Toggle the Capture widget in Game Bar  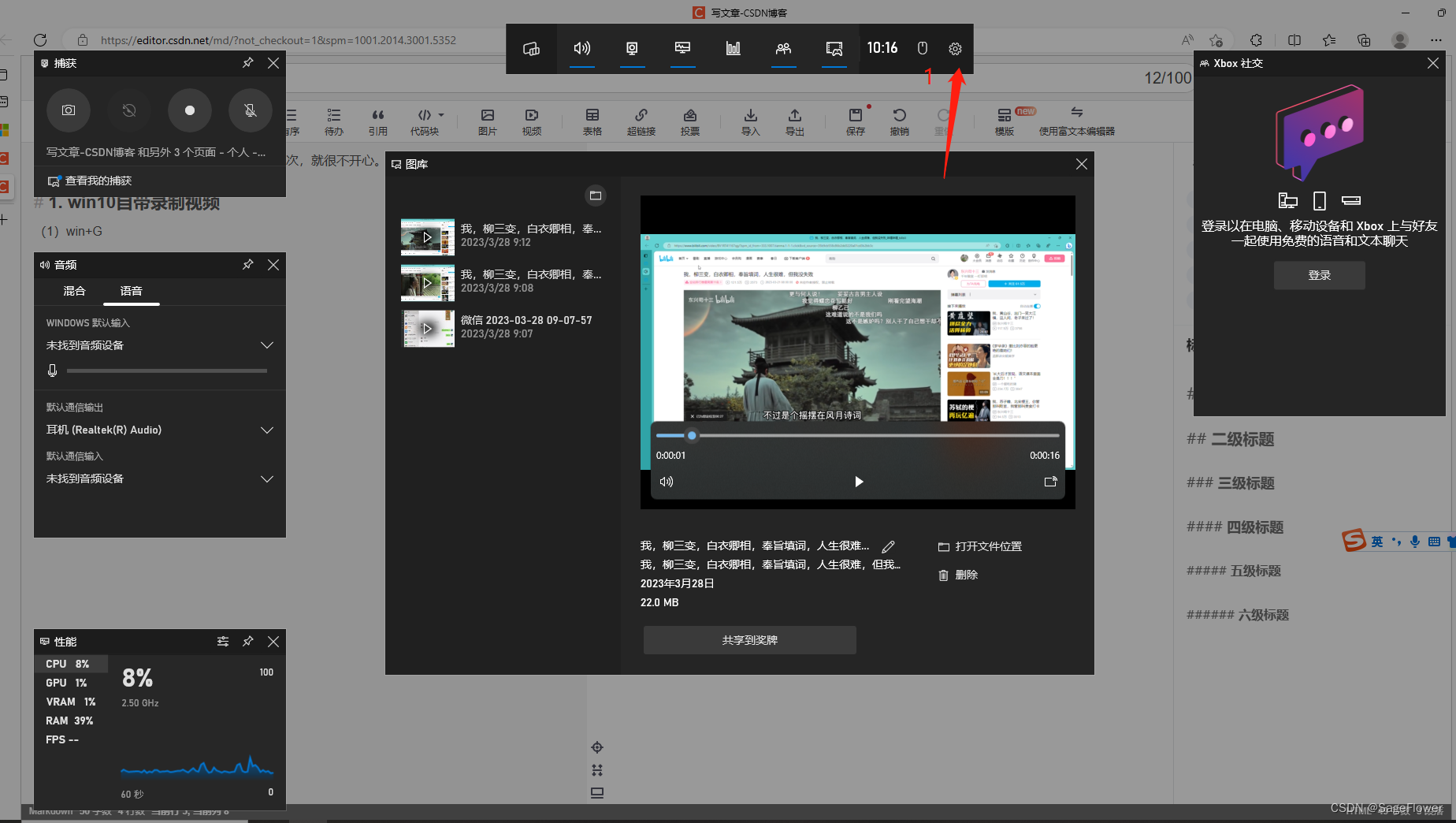(632, 49)
